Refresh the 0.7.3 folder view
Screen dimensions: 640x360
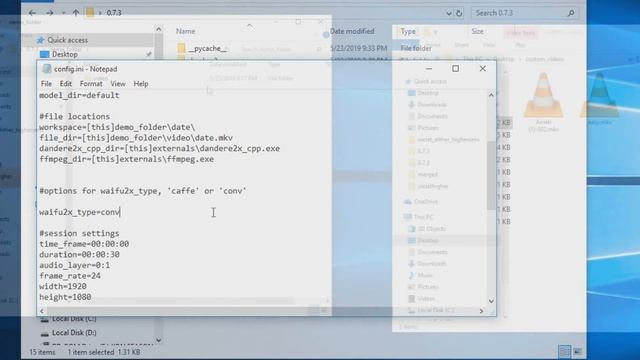coord(459,13)
